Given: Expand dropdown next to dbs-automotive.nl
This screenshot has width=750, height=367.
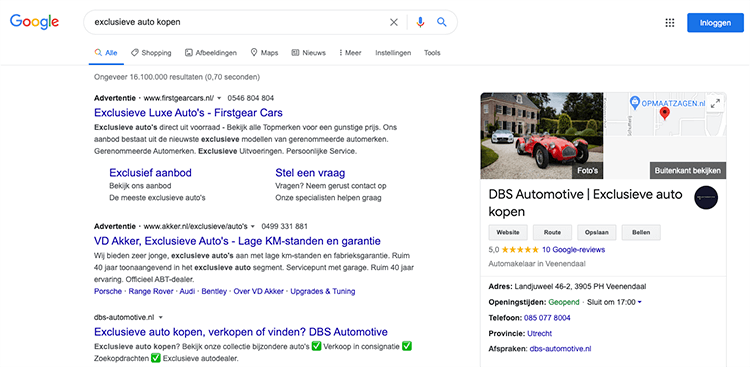Looking at the screenshot, I should click(161, 317).
